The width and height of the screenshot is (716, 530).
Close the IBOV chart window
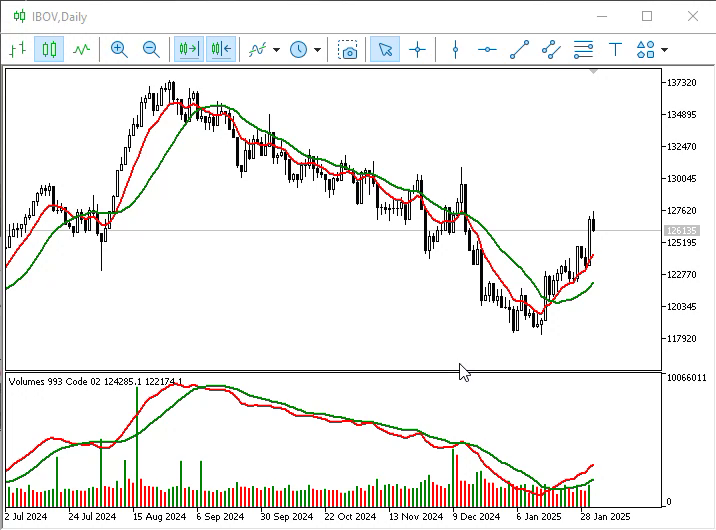[693, 16]
